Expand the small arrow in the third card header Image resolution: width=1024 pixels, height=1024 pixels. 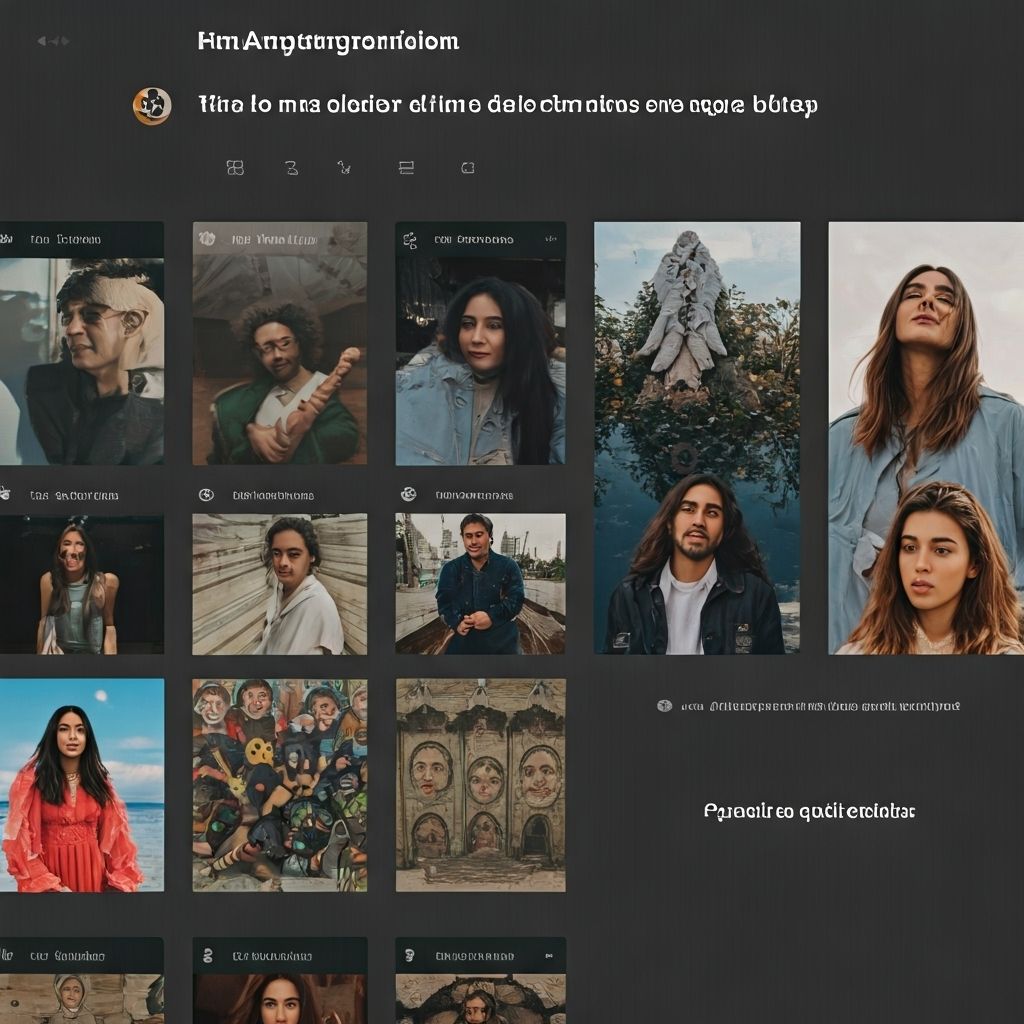click(549, 240)
